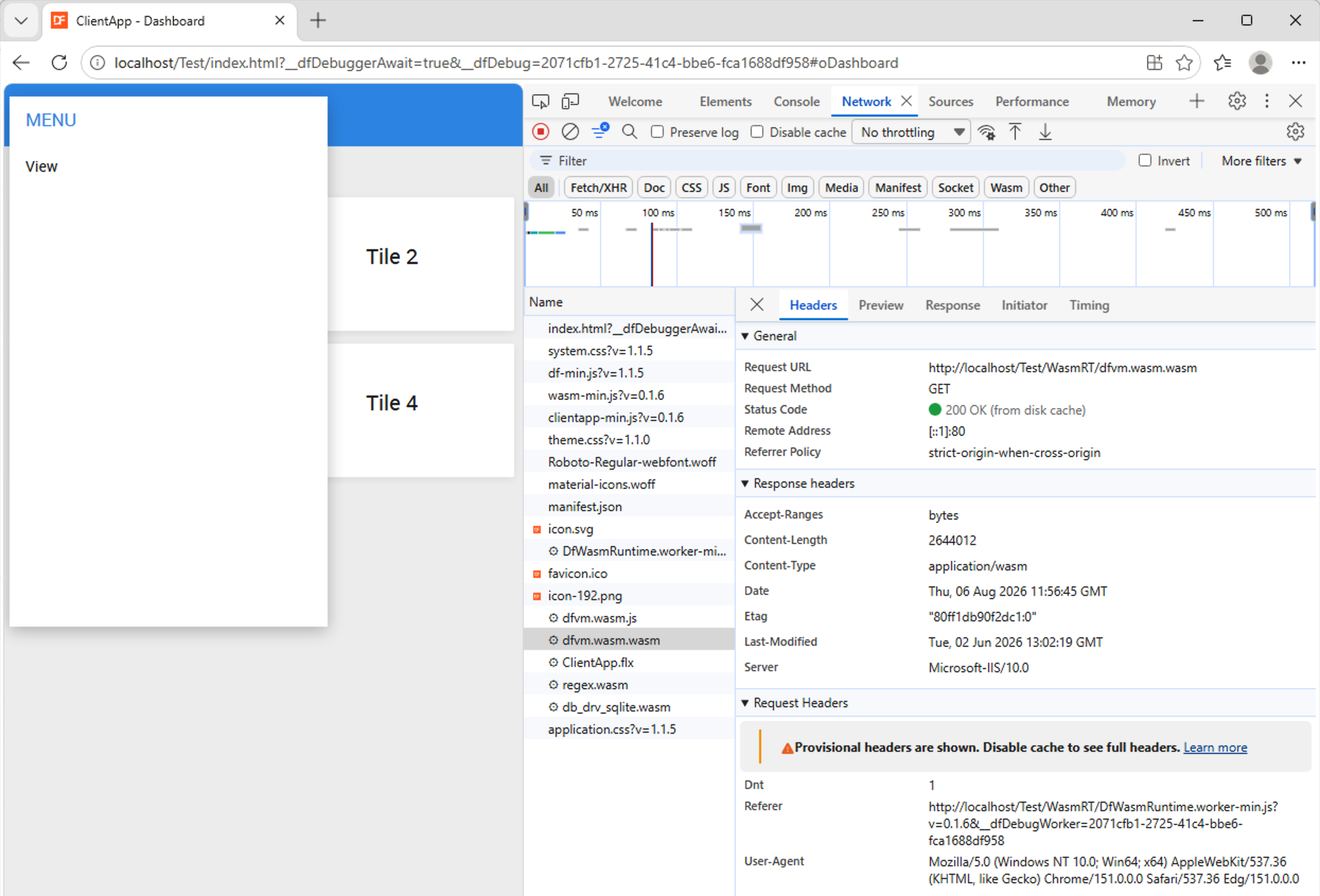Switch to the Console tab
Screen dimensions: 1320x896
[x=796, y=102]
